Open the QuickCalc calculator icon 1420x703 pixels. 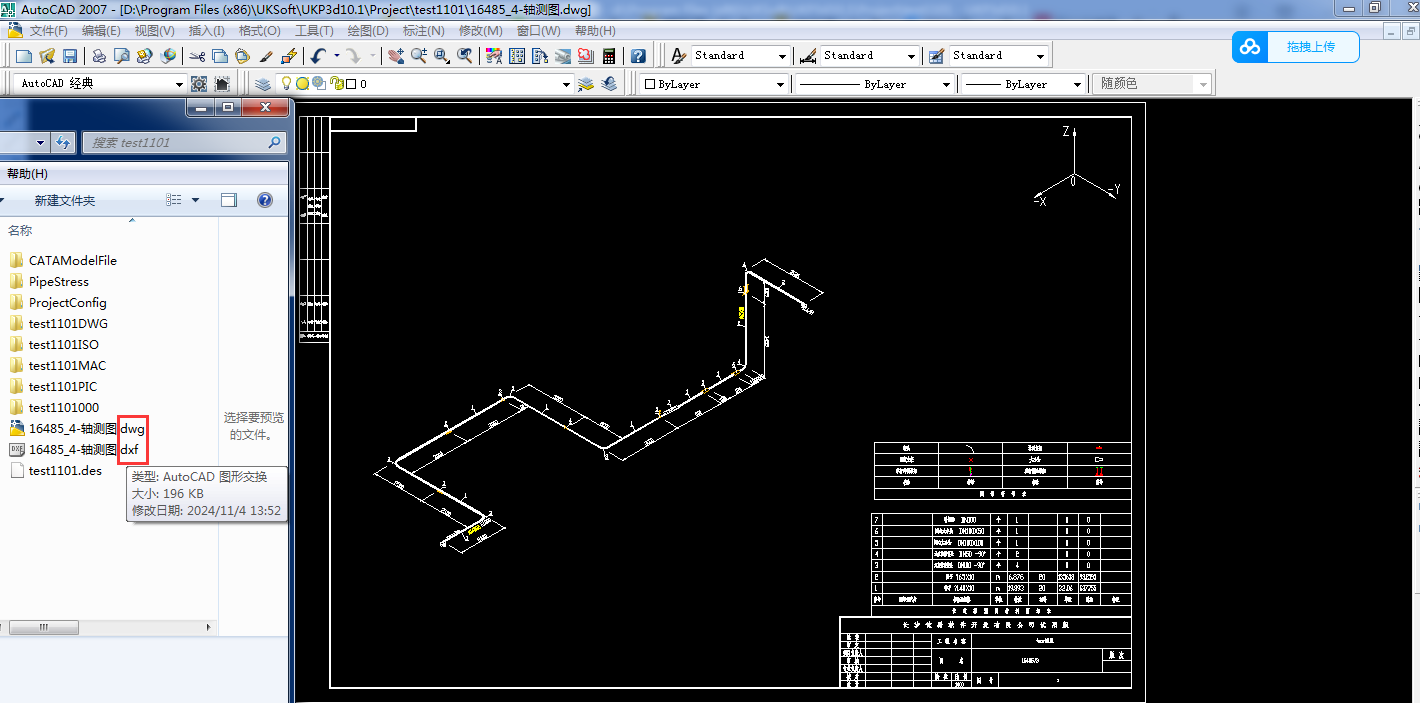(x=608, y=56)
